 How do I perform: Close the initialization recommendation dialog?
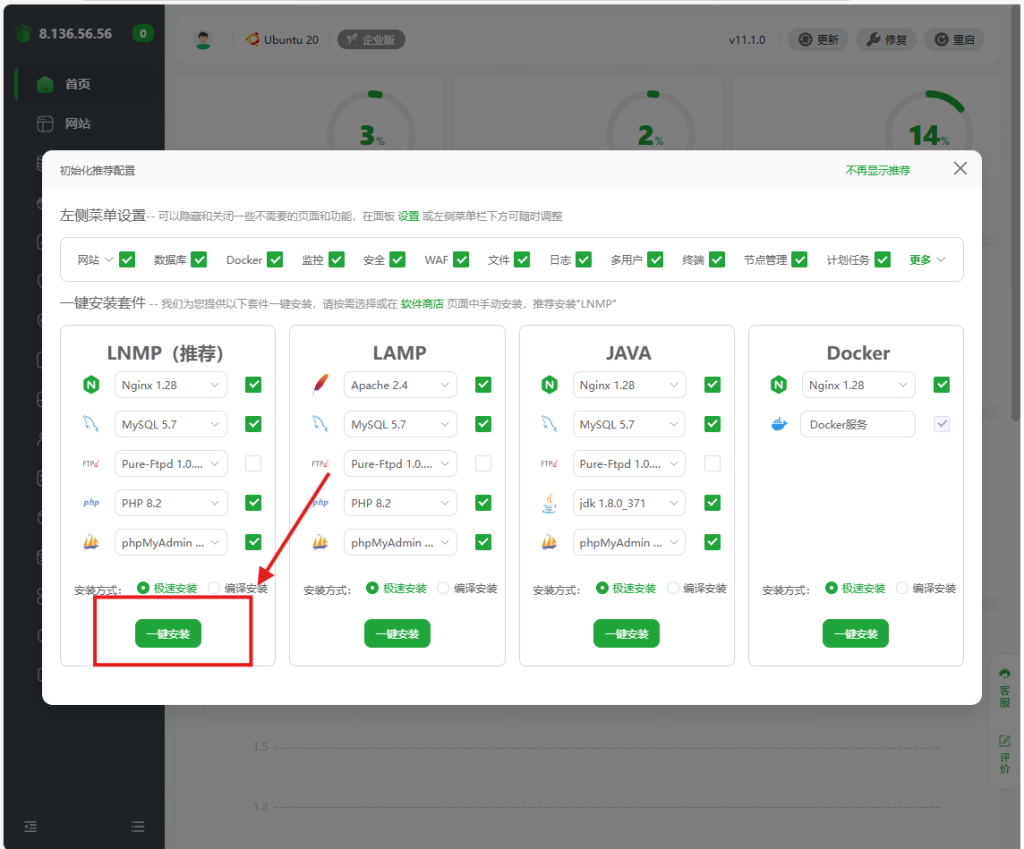[960, 169]
